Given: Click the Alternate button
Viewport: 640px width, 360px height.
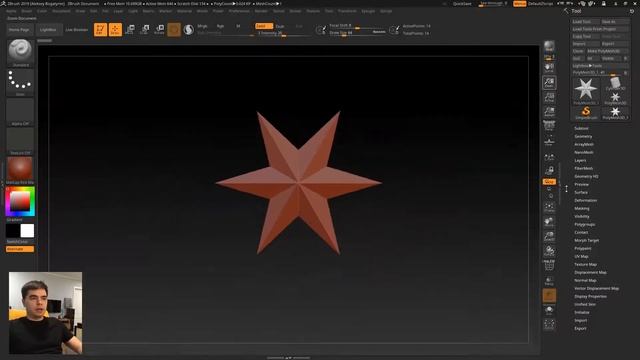Looking at the screenshot, I should tap(20, 249).
